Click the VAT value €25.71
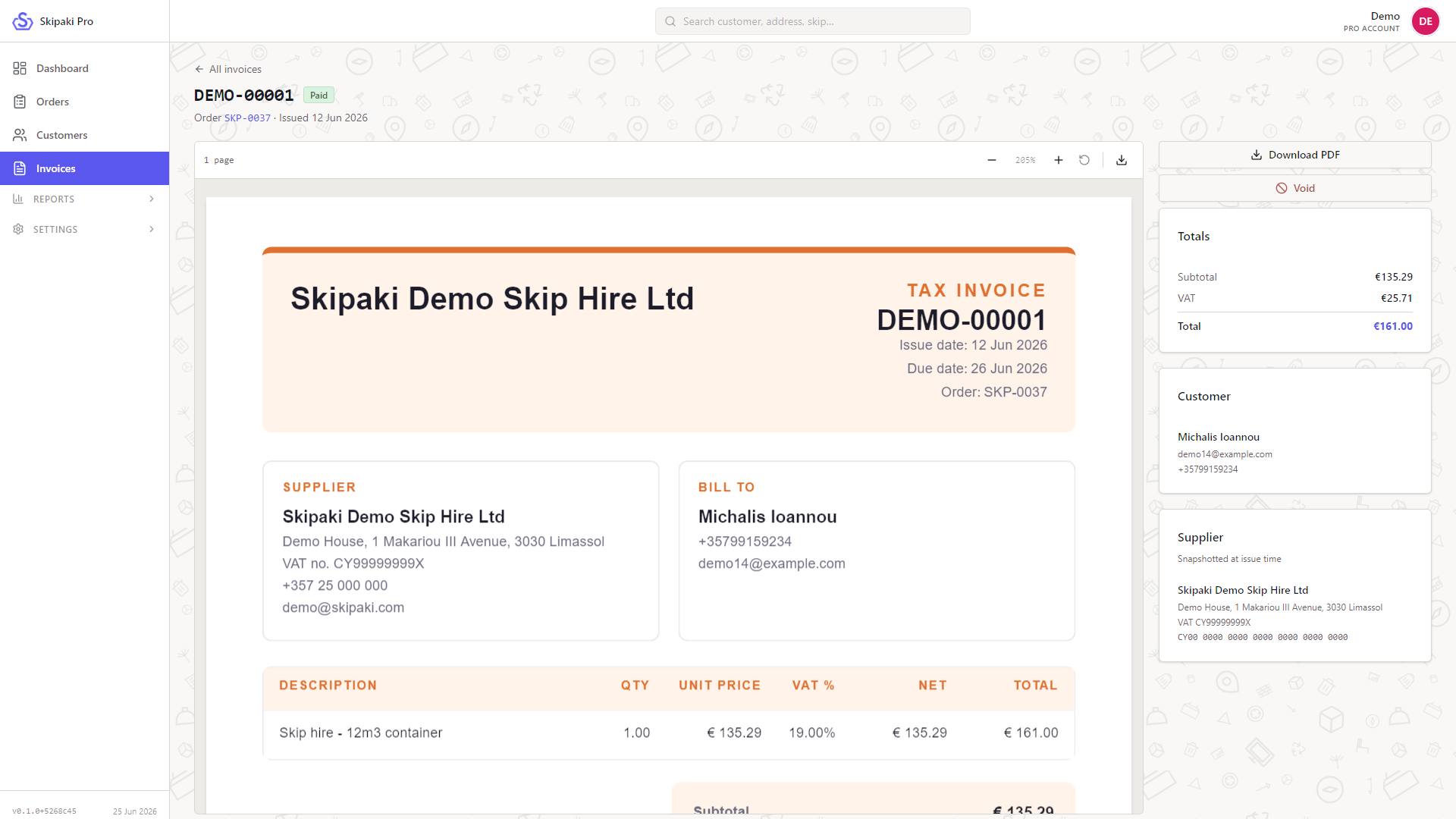Screen dimensions: 1456x819 click(1397, 298)
